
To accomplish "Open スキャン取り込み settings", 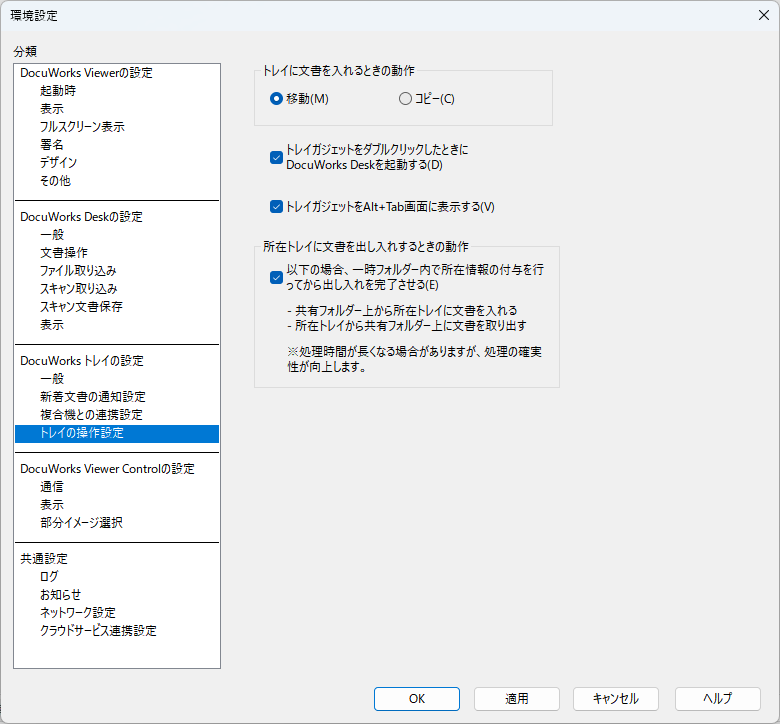I will coord(79,288).
